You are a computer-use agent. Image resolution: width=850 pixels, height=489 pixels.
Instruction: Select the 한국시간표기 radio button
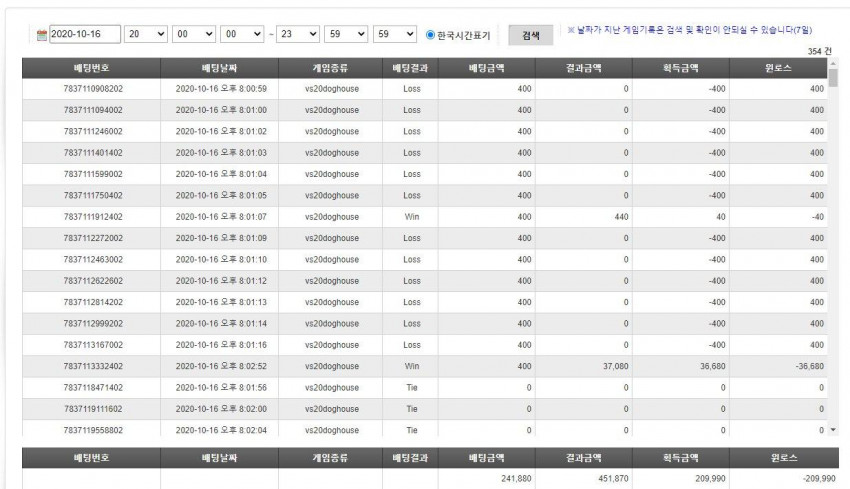(430, 35)
